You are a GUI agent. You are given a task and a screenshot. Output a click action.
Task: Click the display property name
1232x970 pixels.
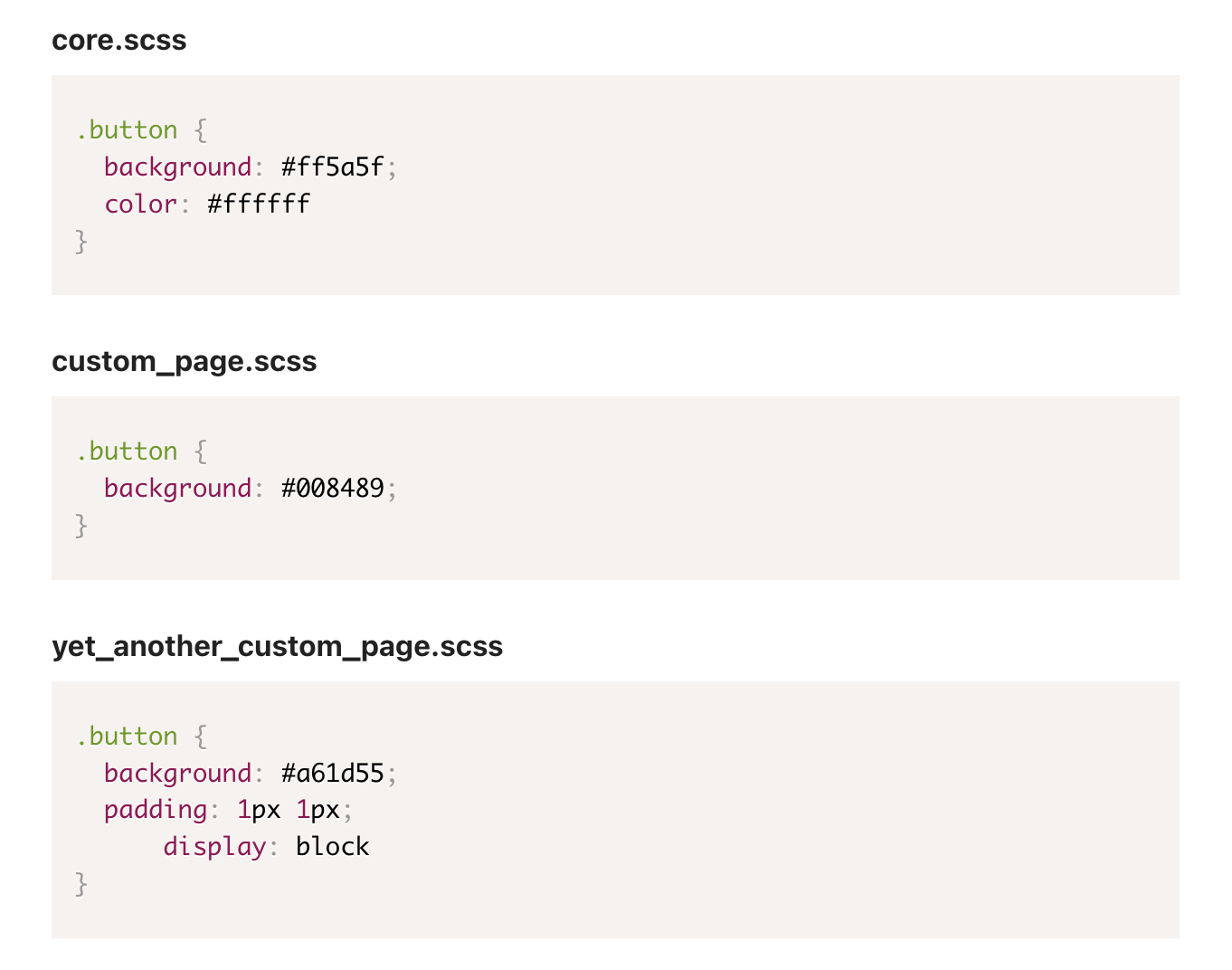click(x=214, y=848)
